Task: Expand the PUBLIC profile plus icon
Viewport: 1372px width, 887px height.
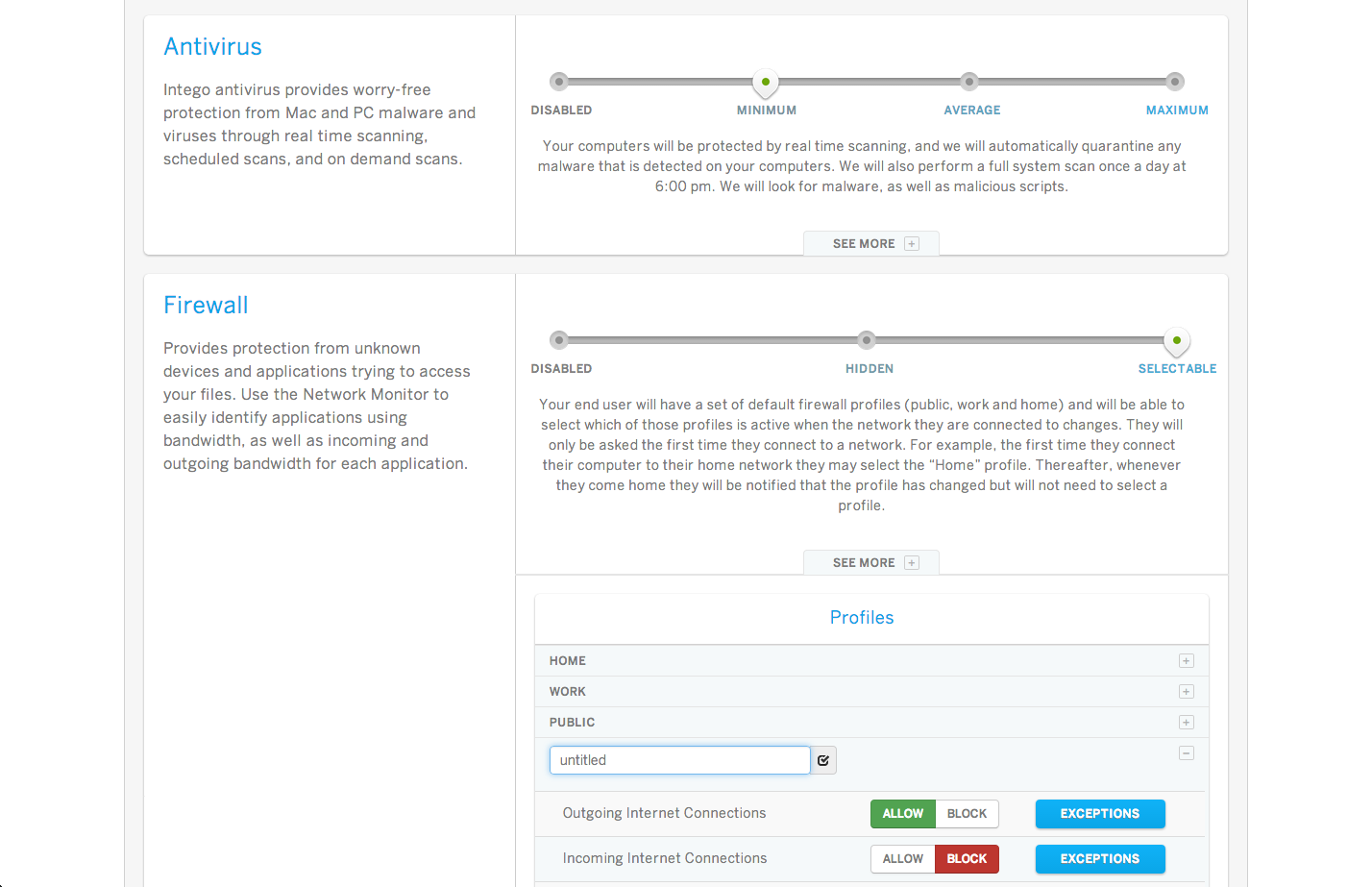Action: [x=1187, y=723]
